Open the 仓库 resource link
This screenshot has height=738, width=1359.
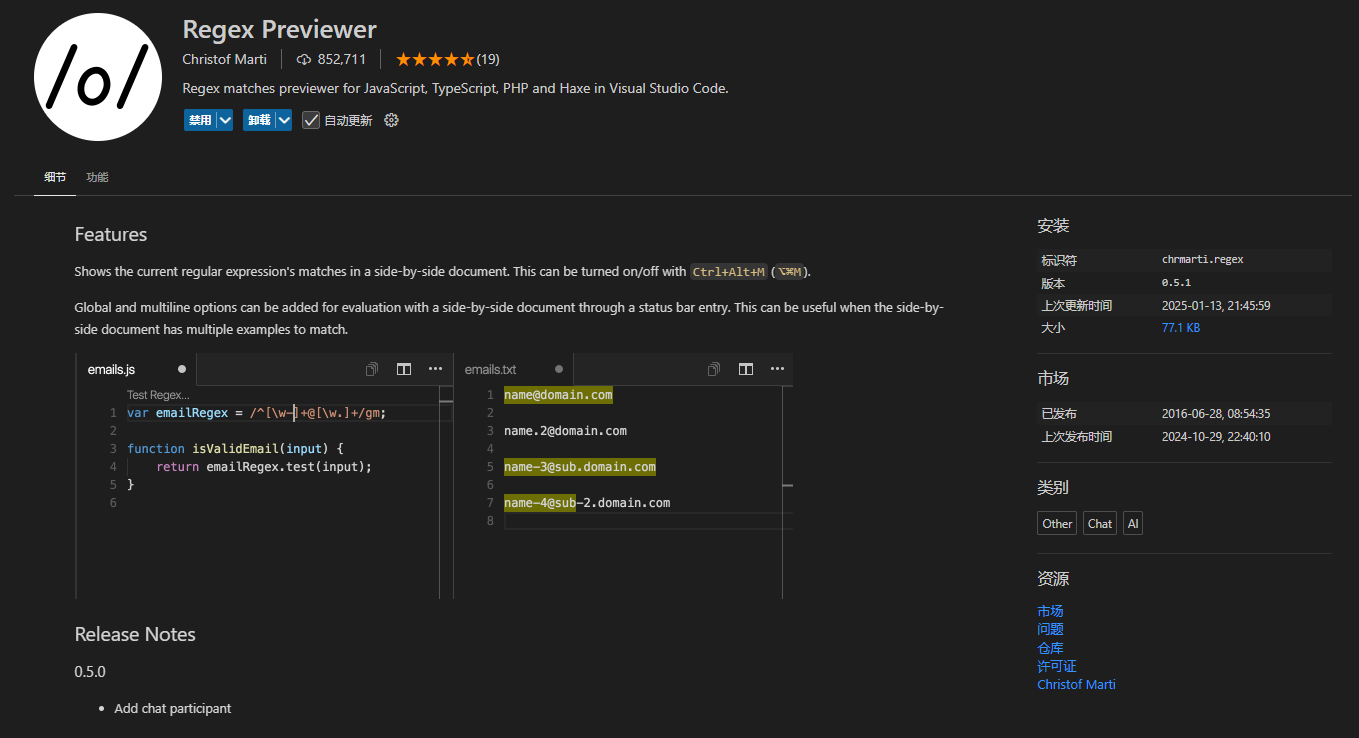(1050, 648)
